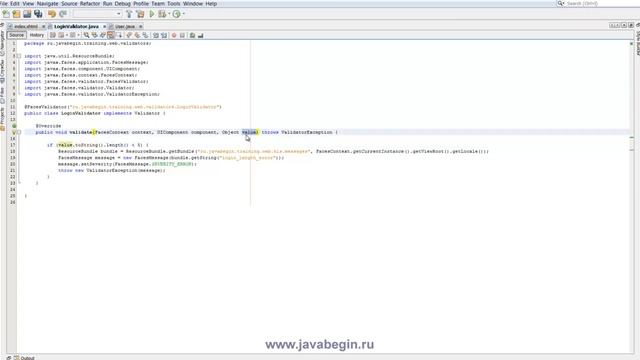This screenshot has height=360, width=640.
Task: Uncomment code with the last editor toolbar icon
Action: [x=200, y=36]
